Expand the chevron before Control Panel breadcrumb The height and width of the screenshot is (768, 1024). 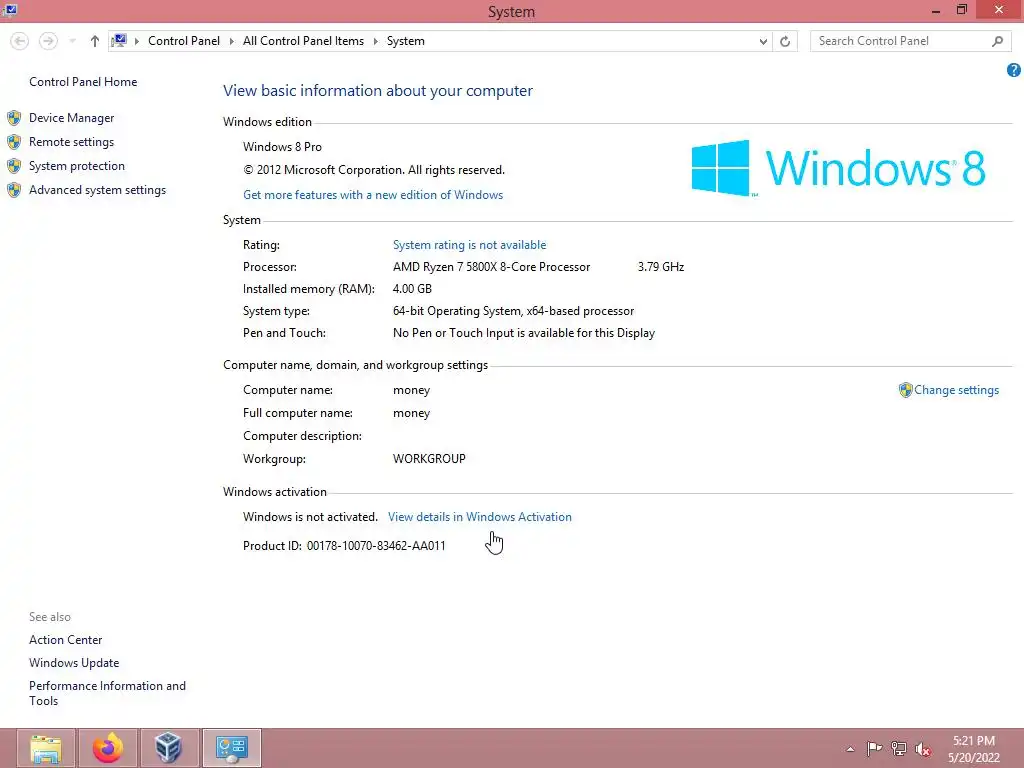(136, 41)
